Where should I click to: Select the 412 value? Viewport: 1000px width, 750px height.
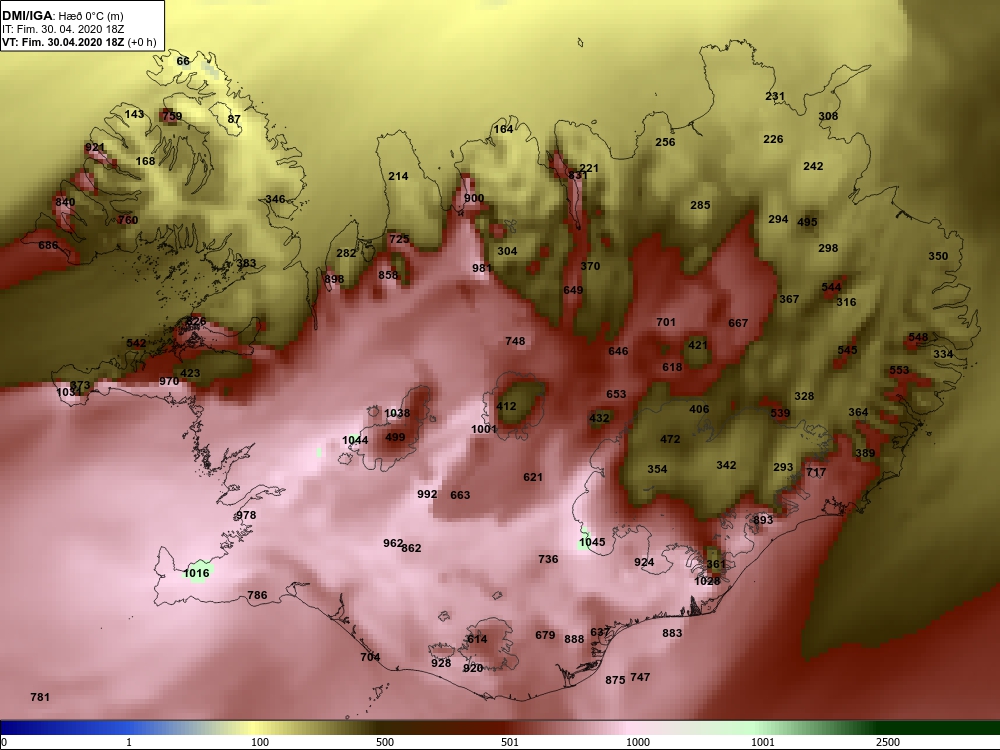tap(506, 407)
